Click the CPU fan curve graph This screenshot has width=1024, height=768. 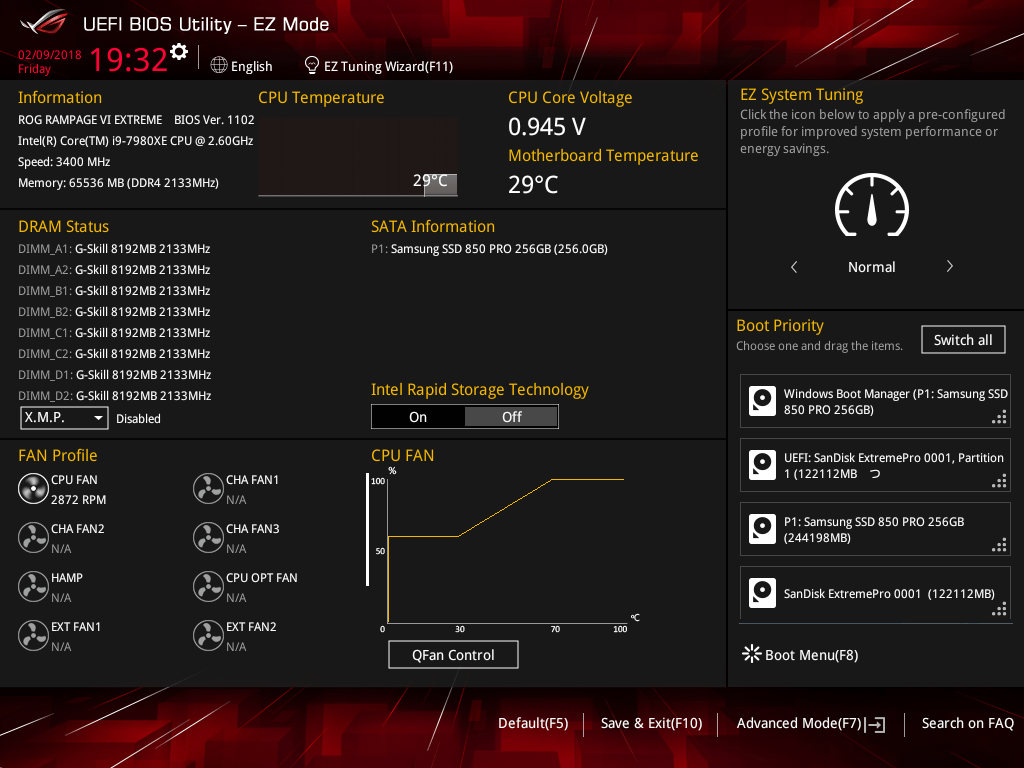click(506, 550)
